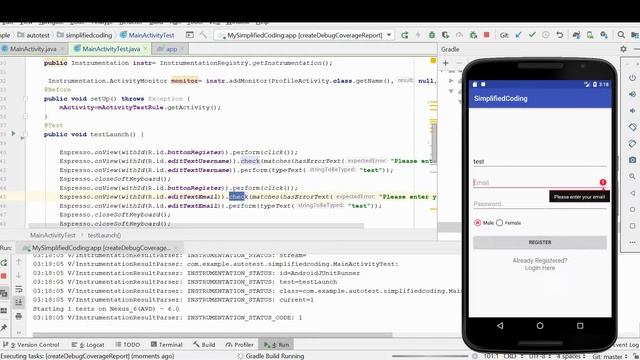
Task: Toggle soft-wrap icon in Run console
Action: [x=18, y=289]
